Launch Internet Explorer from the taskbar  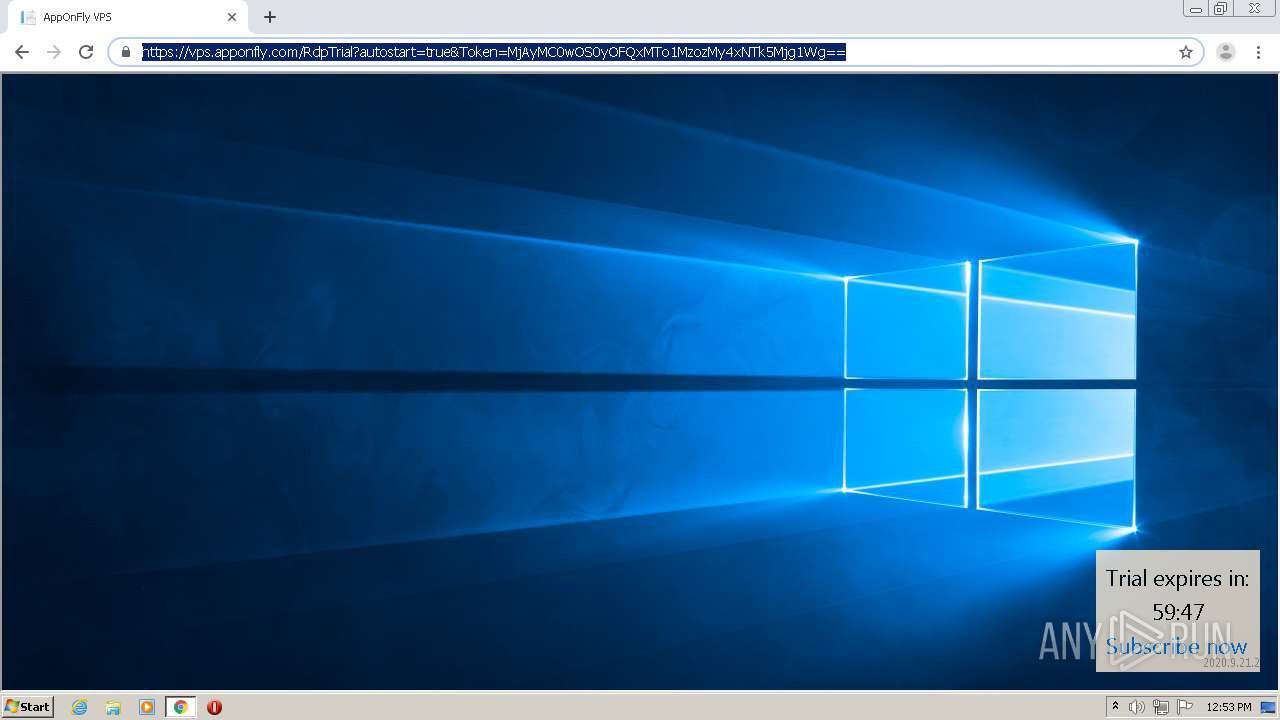(80, 707)
